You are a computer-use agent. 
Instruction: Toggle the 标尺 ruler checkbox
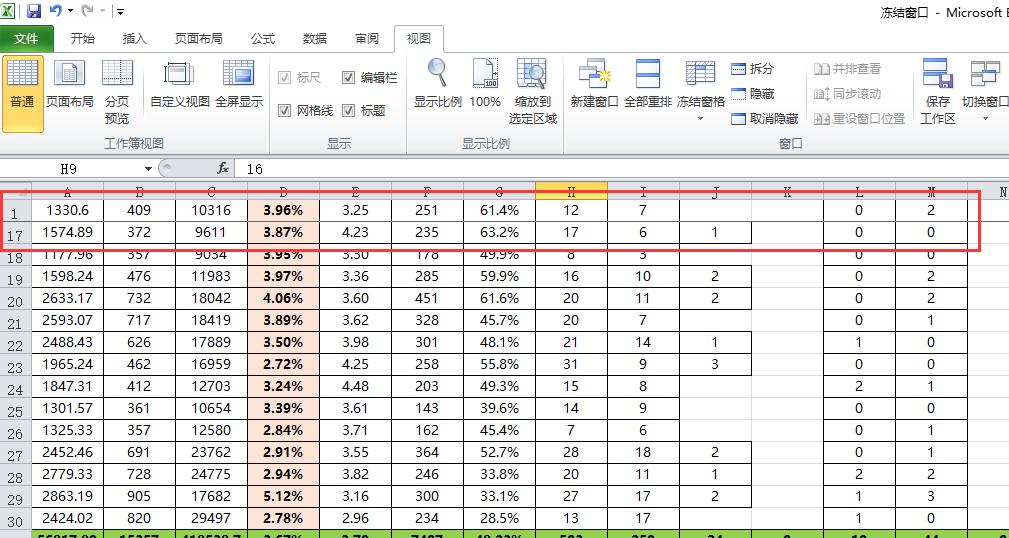284,78
